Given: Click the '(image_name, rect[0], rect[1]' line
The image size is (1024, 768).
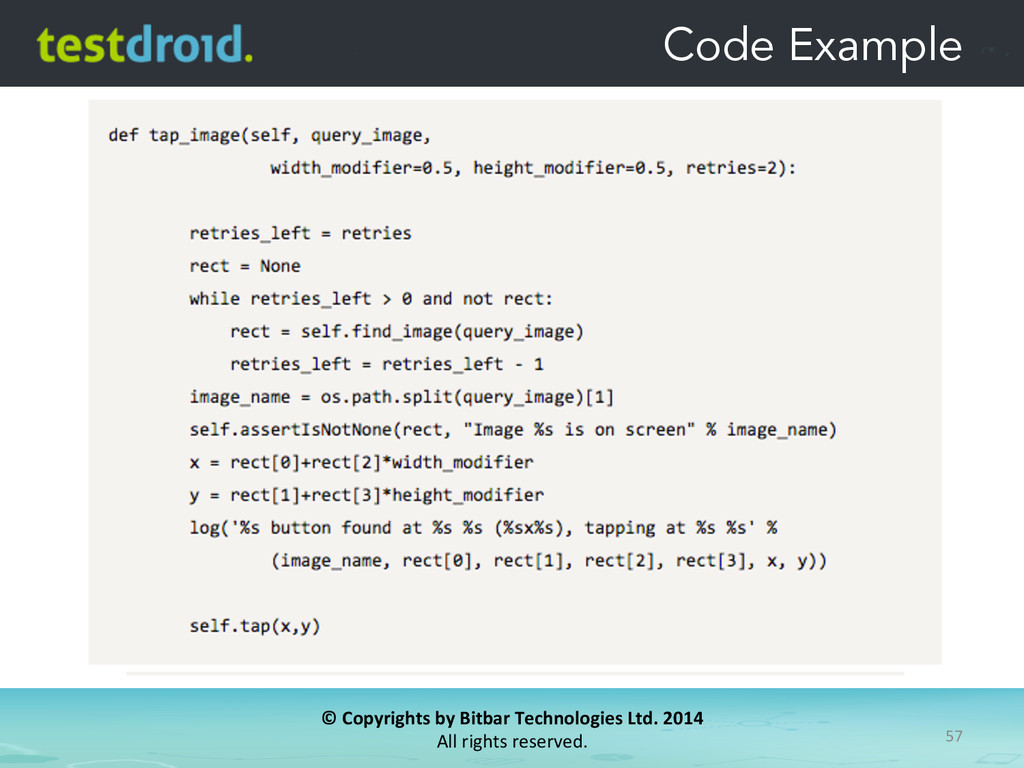Looking at the screenshot, I should 549,561.
